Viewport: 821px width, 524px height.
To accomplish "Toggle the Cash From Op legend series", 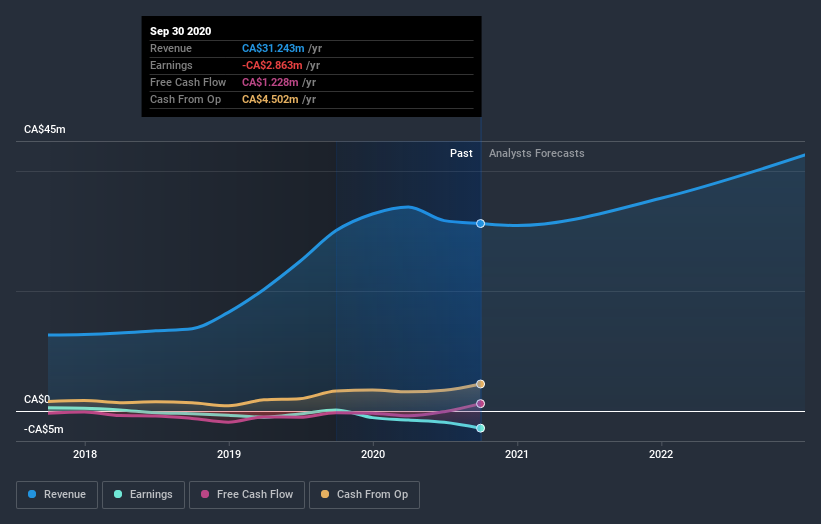I will coord(364,495).
